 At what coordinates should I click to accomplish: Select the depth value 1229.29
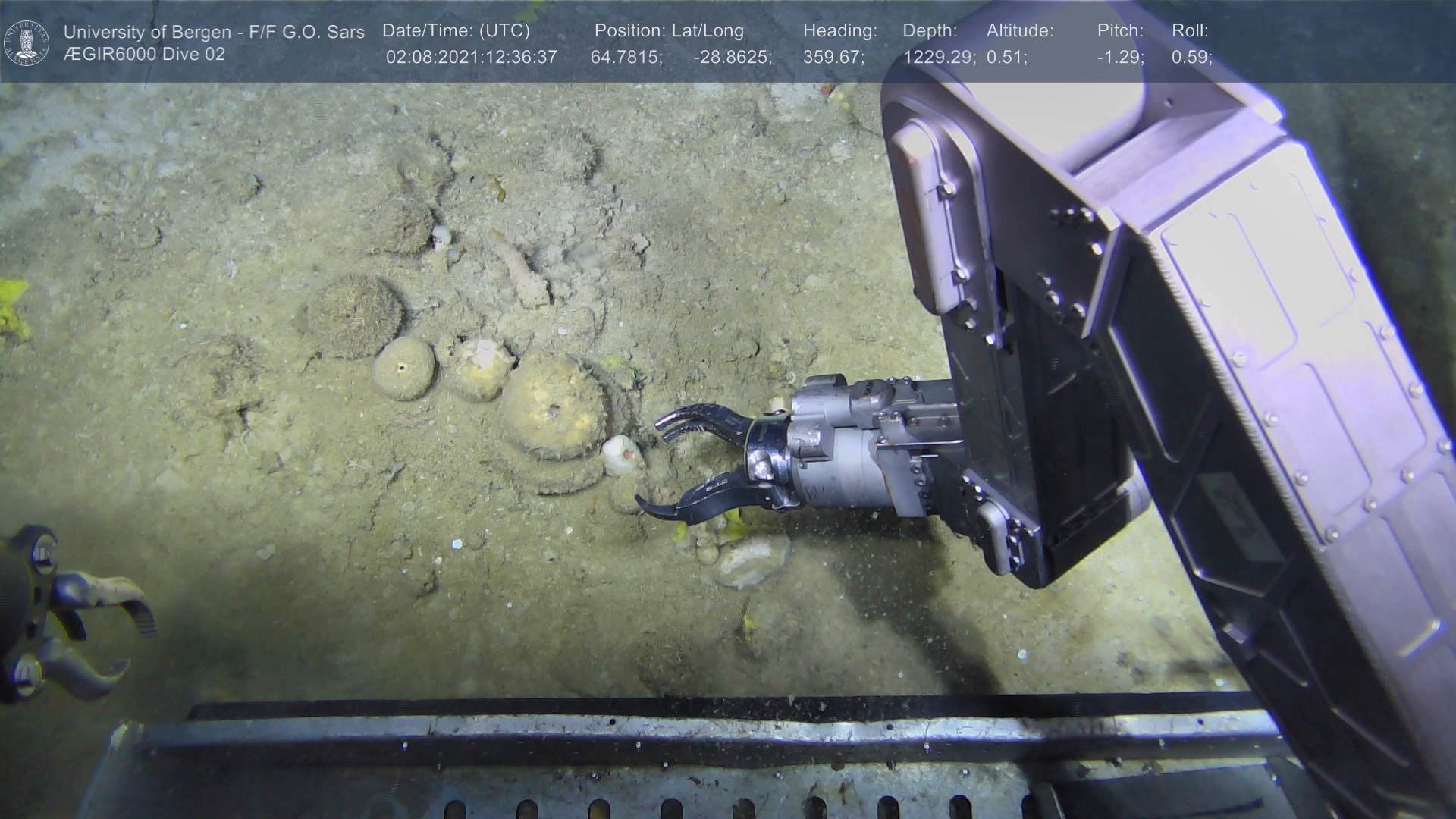[x=939, y=57]
